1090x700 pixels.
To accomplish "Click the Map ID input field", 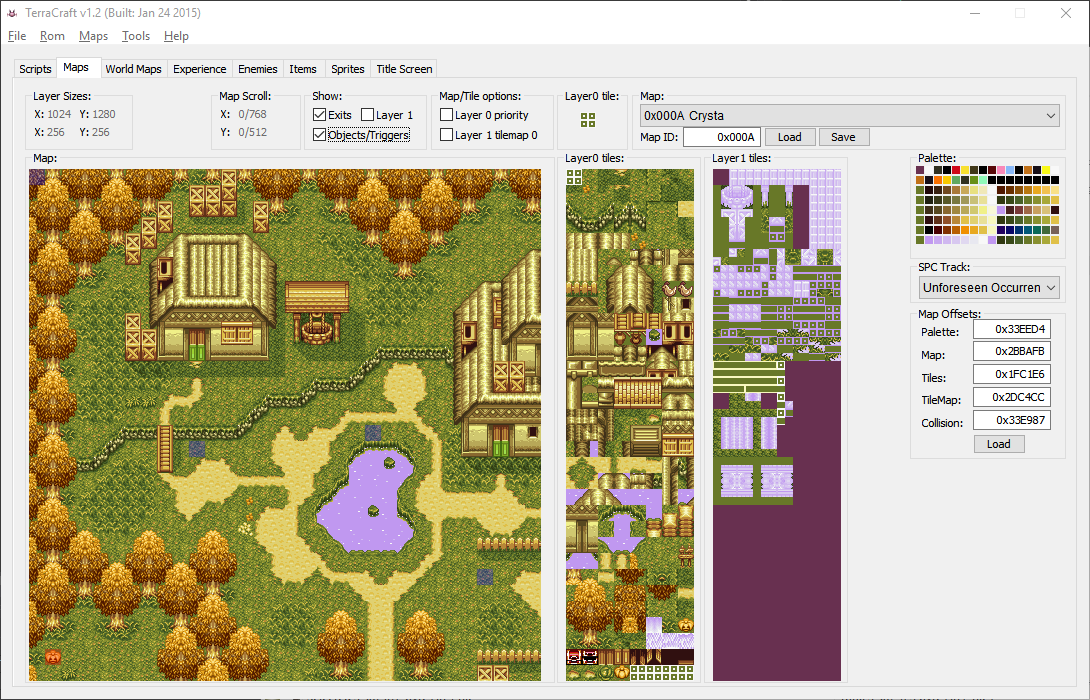I will (722, 137).
